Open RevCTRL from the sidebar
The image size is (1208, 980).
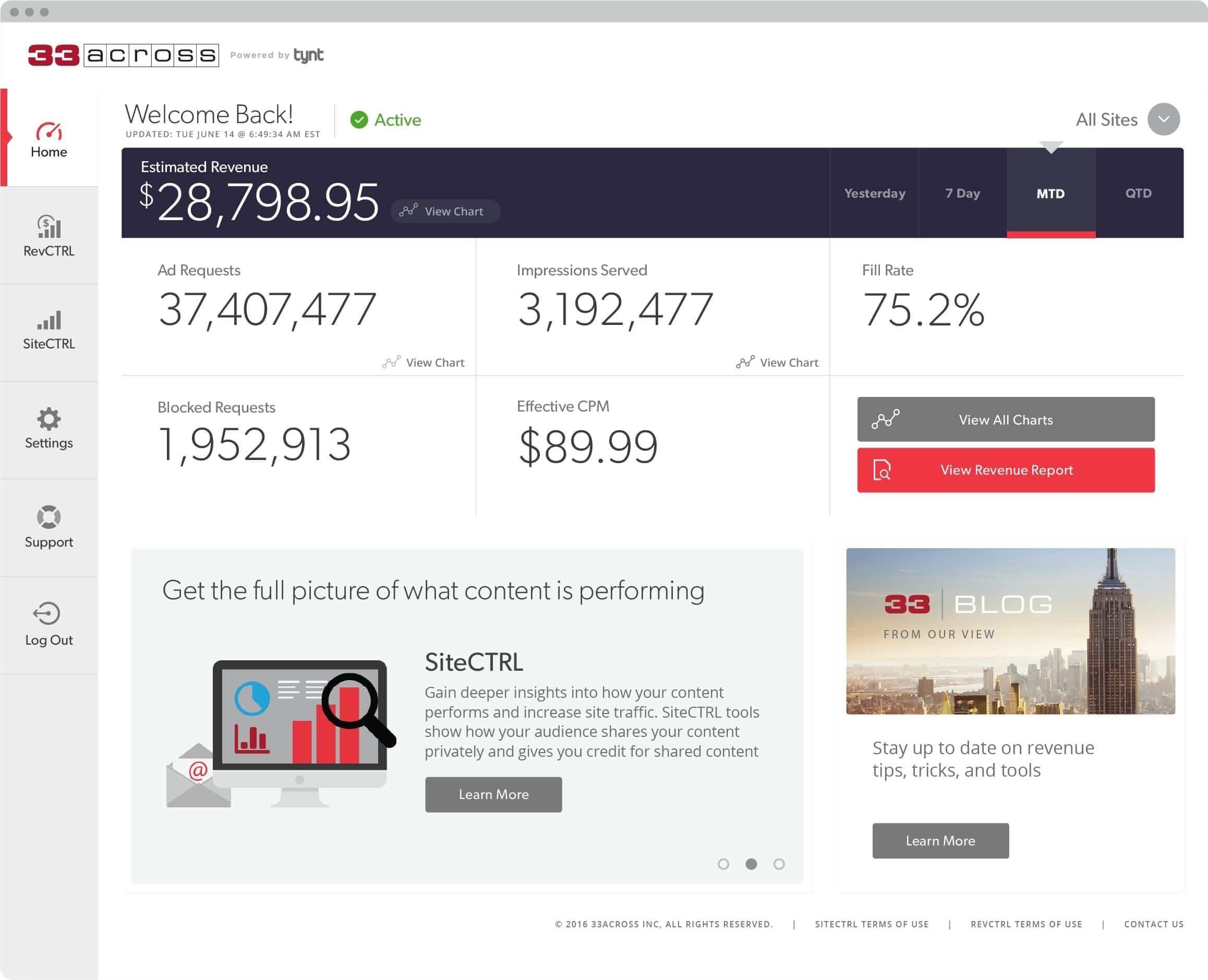click(x=49, y=236)
